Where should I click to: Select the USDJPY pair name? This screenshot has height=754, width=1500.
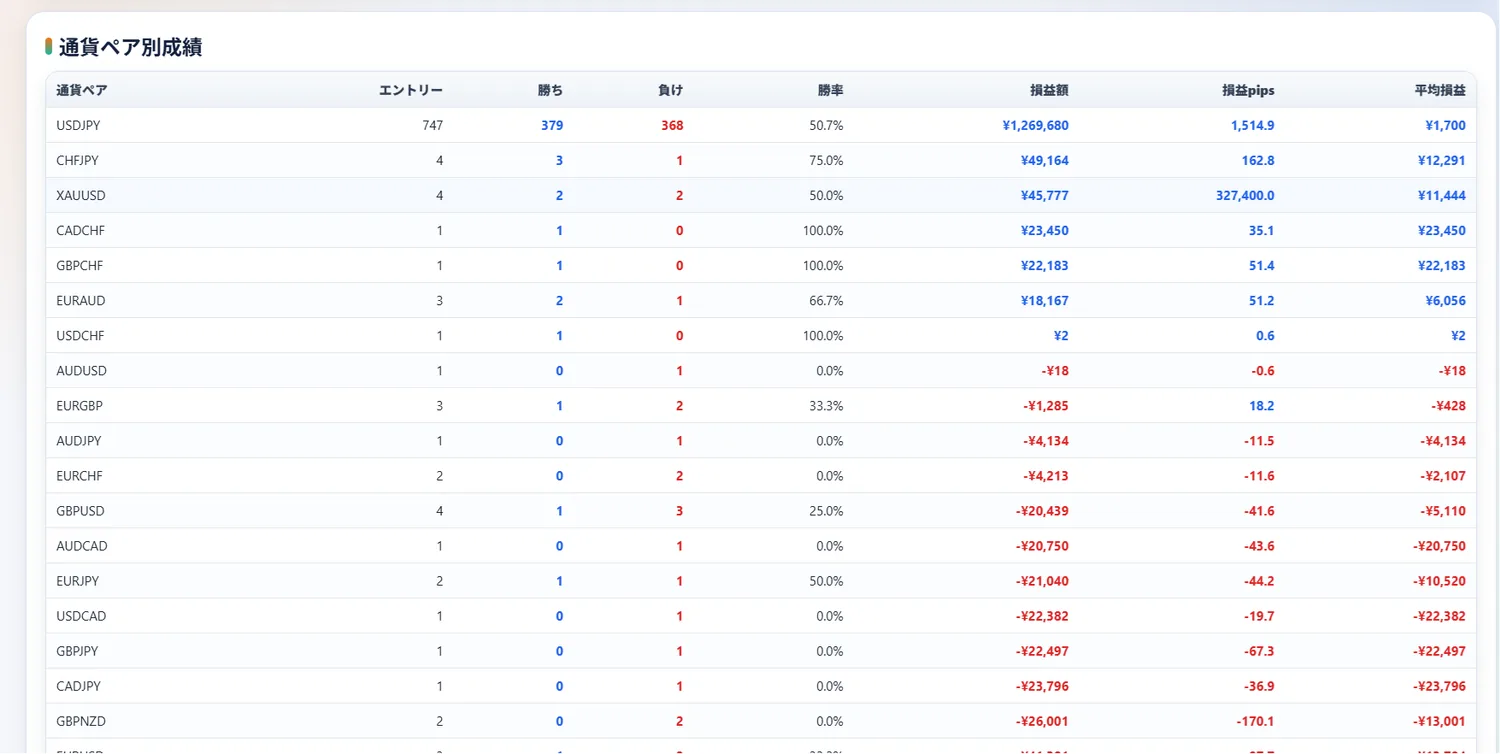(x=79, y=125)
